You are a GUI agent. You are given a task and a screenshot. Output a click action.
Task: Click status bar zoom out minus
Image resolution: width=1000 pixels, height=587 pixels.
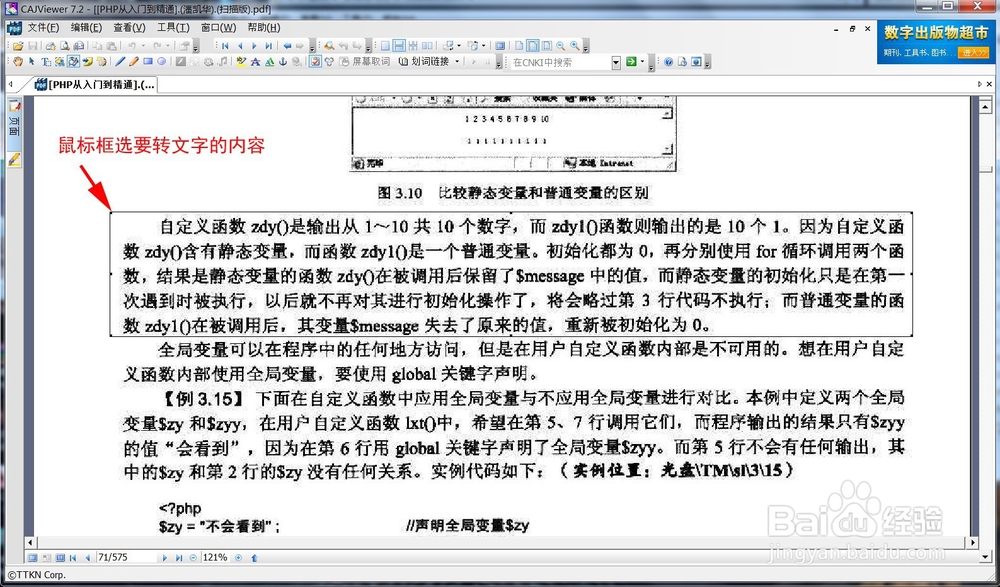(193, 557)
